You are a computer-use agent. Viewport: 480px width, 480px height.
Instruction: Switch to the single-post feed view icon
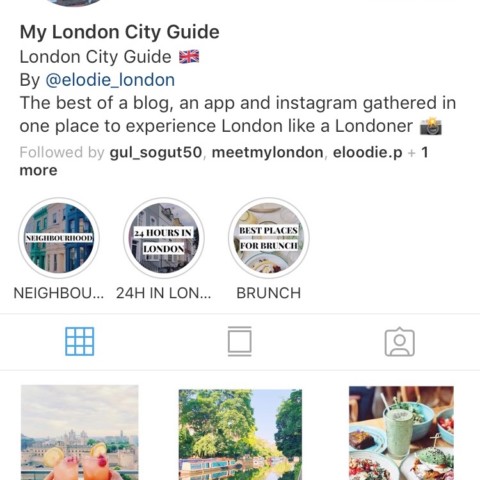point(240,341)
